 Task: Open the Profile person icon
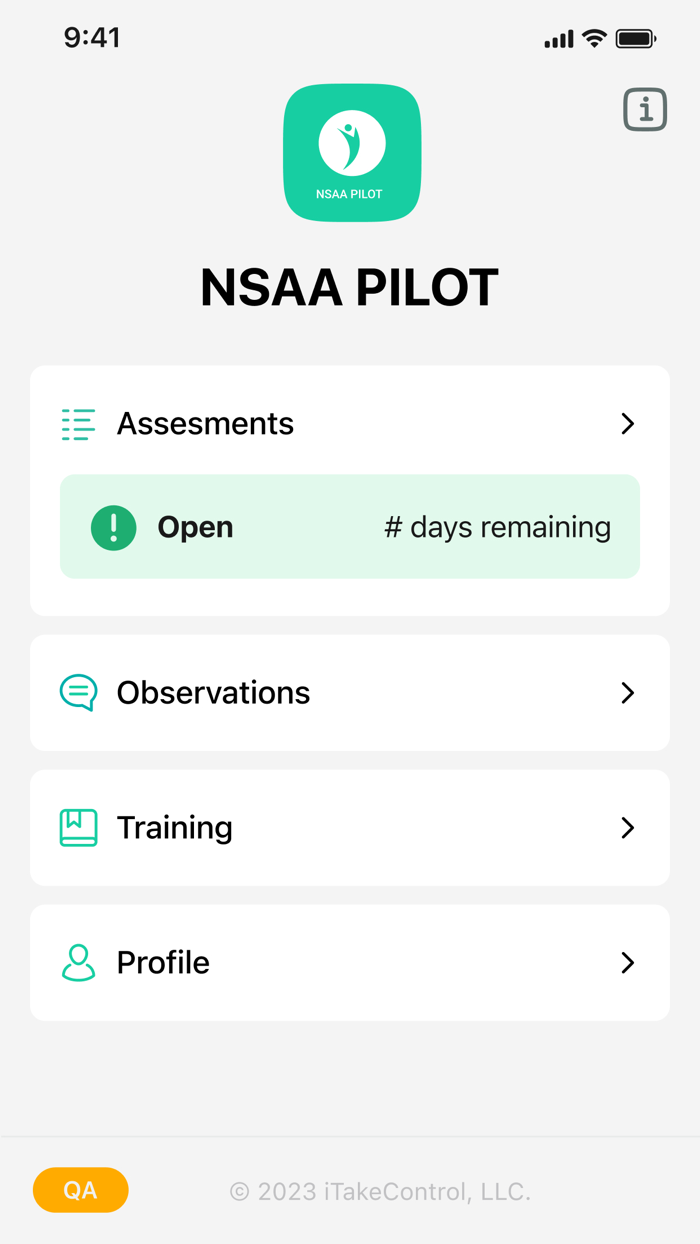pyautogui.click(x=78, y=962)
